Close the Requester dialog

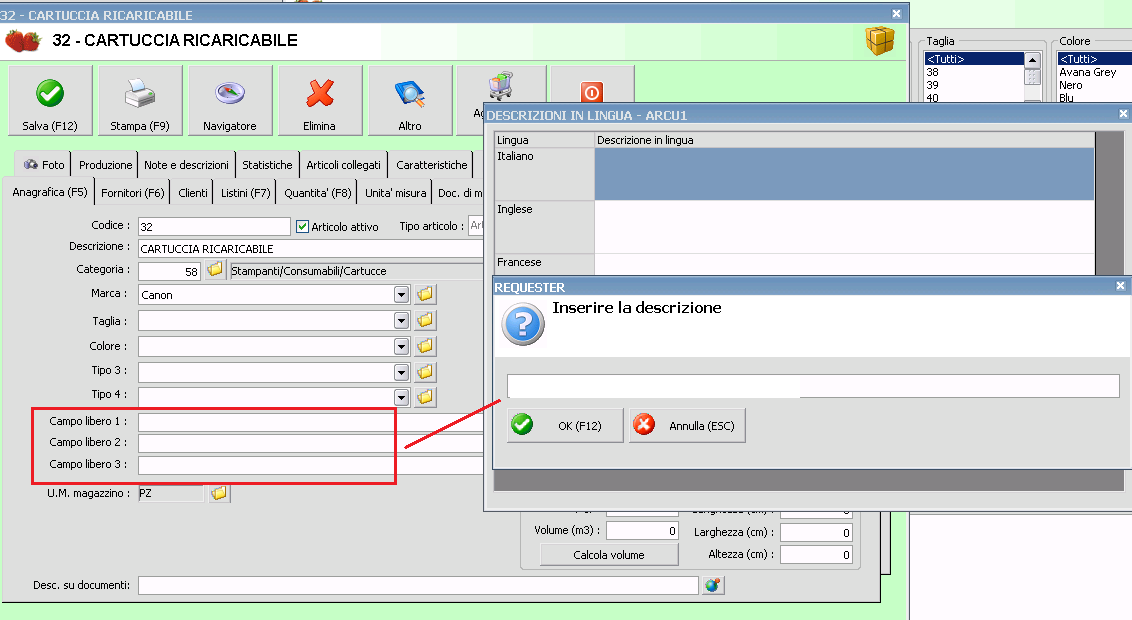(1120, 286)
